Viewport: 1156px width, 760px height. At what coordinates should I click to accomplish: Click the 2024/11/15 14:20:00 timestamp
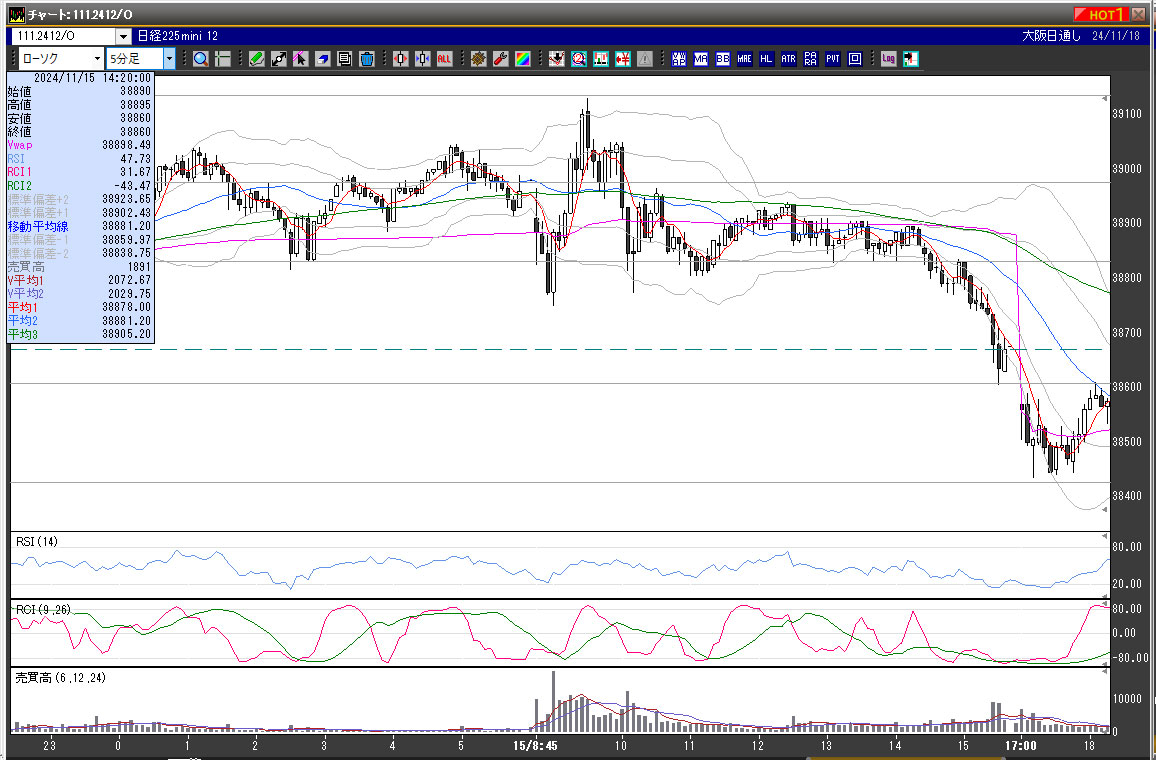coord(92,77)
